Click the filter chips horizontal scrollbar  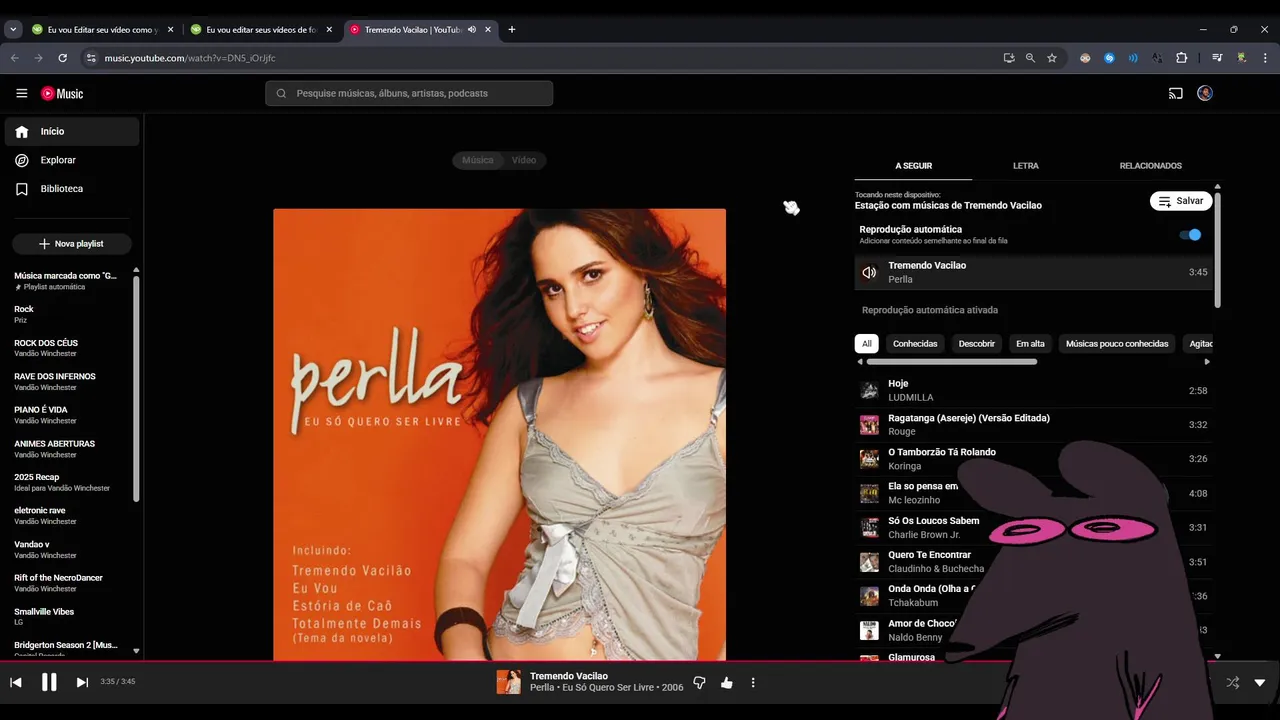click(951, 362)
